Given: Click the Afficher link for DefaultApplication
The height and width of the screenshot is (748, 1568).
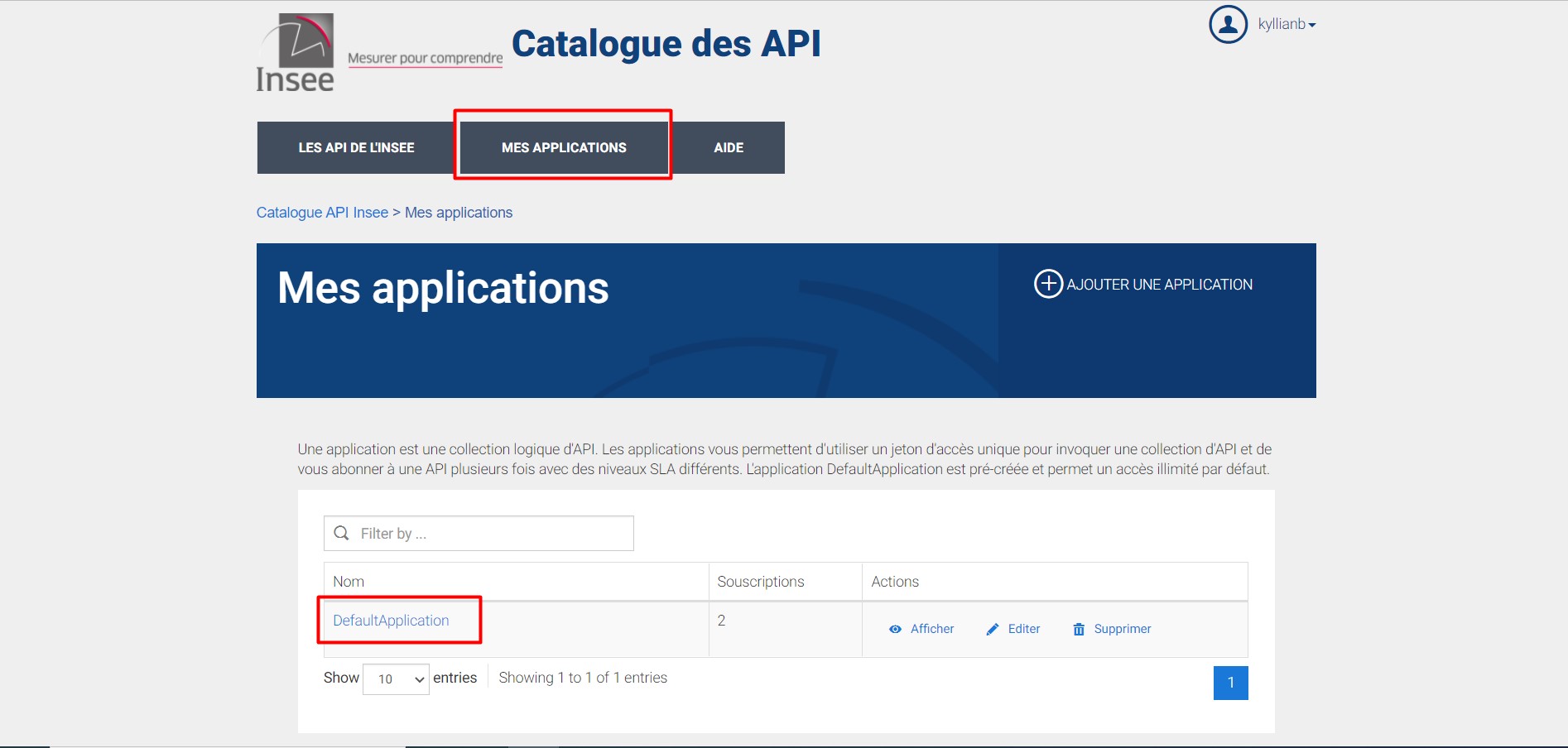Looking at the screenshot, I should [x=932, y=629].
